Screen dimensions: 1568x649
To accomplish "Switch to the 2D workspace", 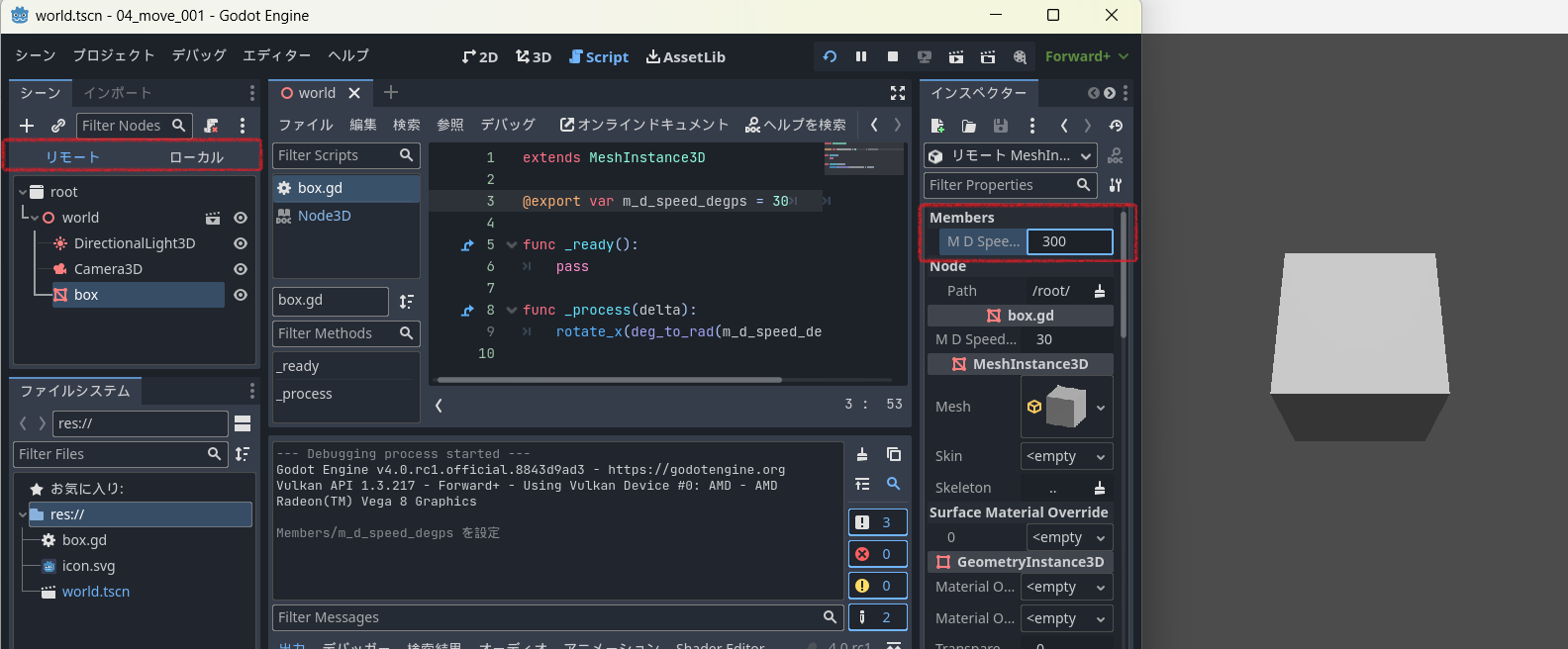I will pyautogui.click(x=480, y=57).
